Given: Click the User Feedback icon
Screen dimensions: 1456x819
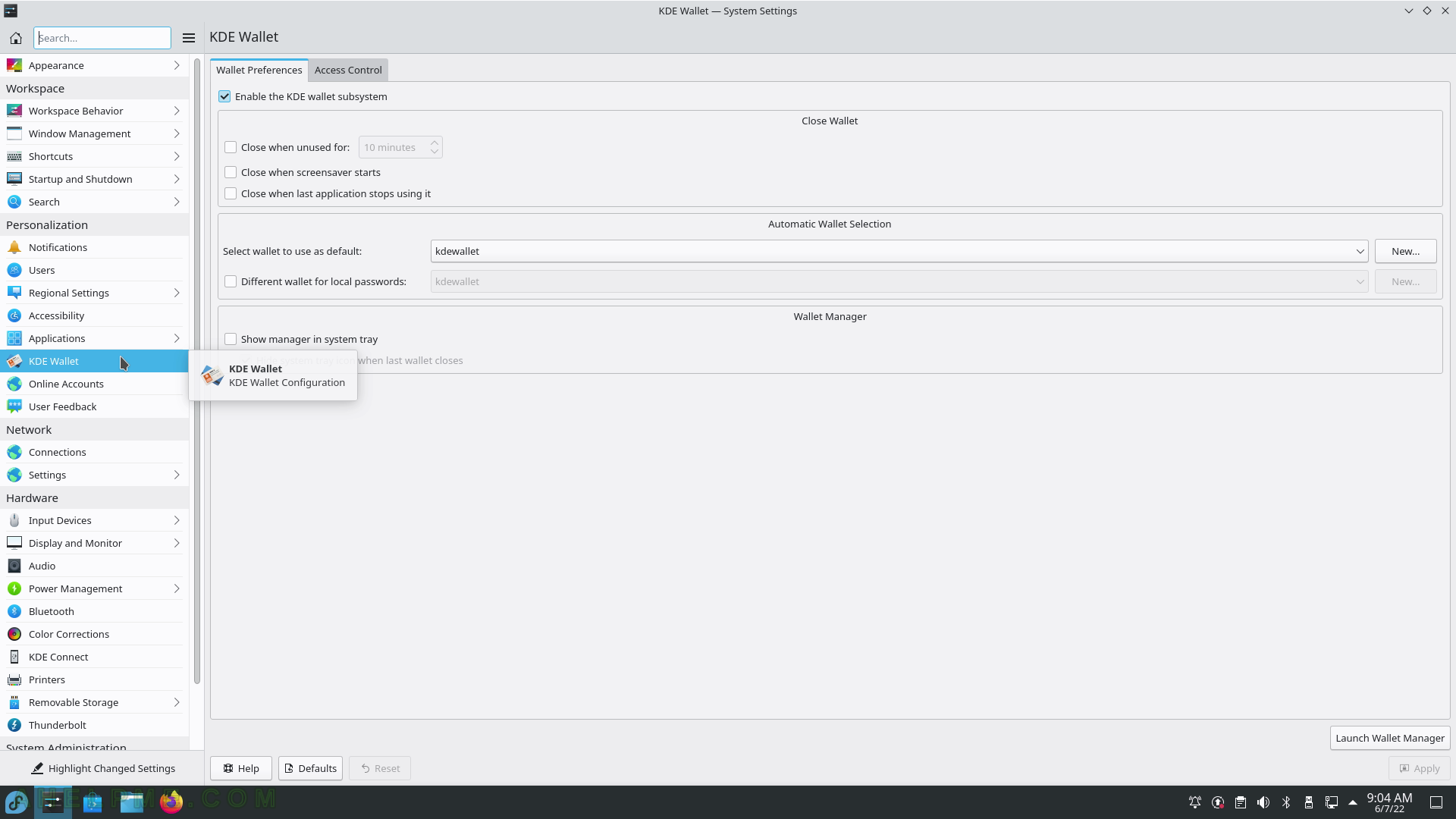Looking at the screenshot, I should (x=14, y=406).
